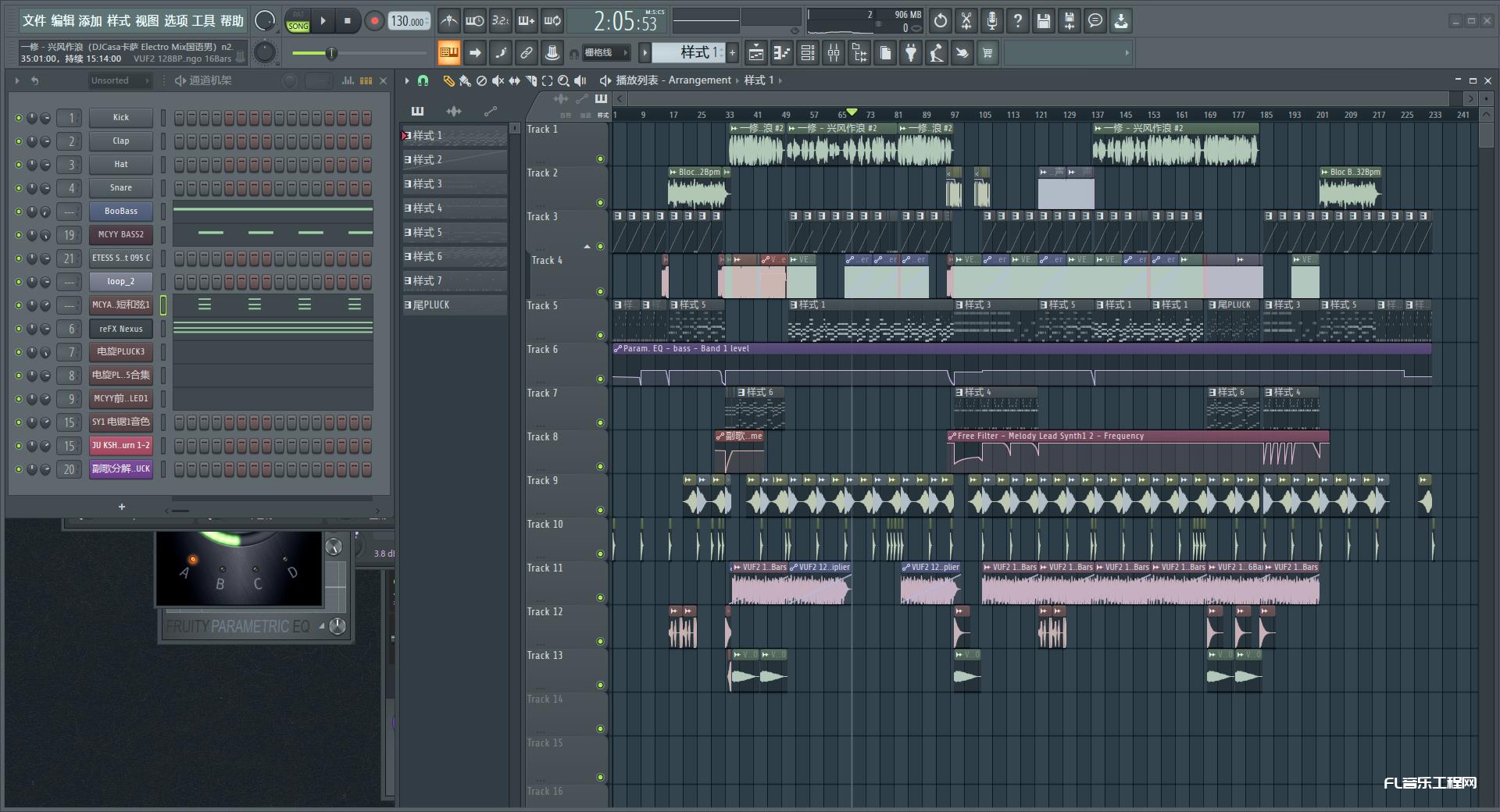Screen dimensions: 1500x812
Task: Open the content library shopping cart
Action: pyautogui.click(x=987, y=52)
